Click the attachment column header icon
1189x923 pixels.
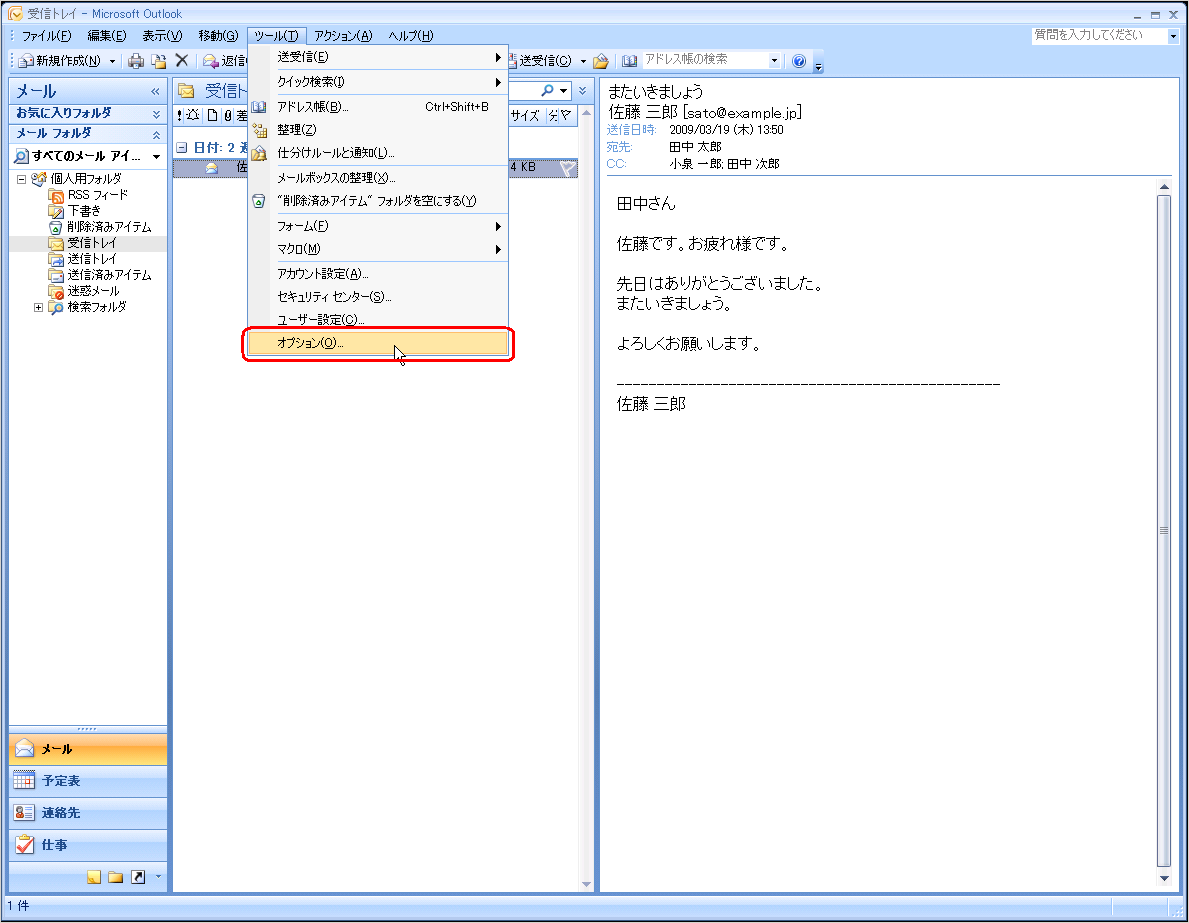[x=227, y=115]
